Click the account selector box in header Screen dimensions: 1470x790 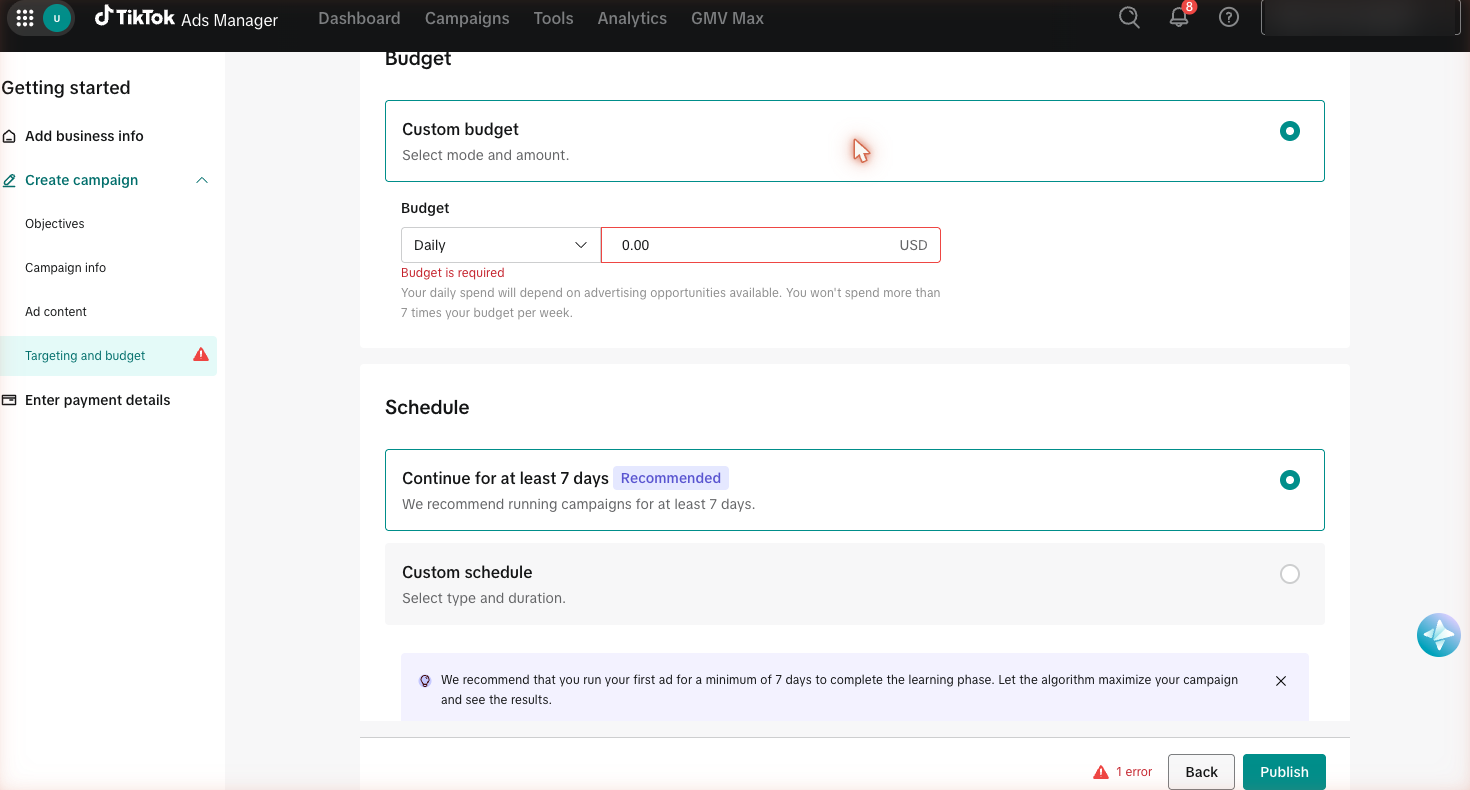1359,18
